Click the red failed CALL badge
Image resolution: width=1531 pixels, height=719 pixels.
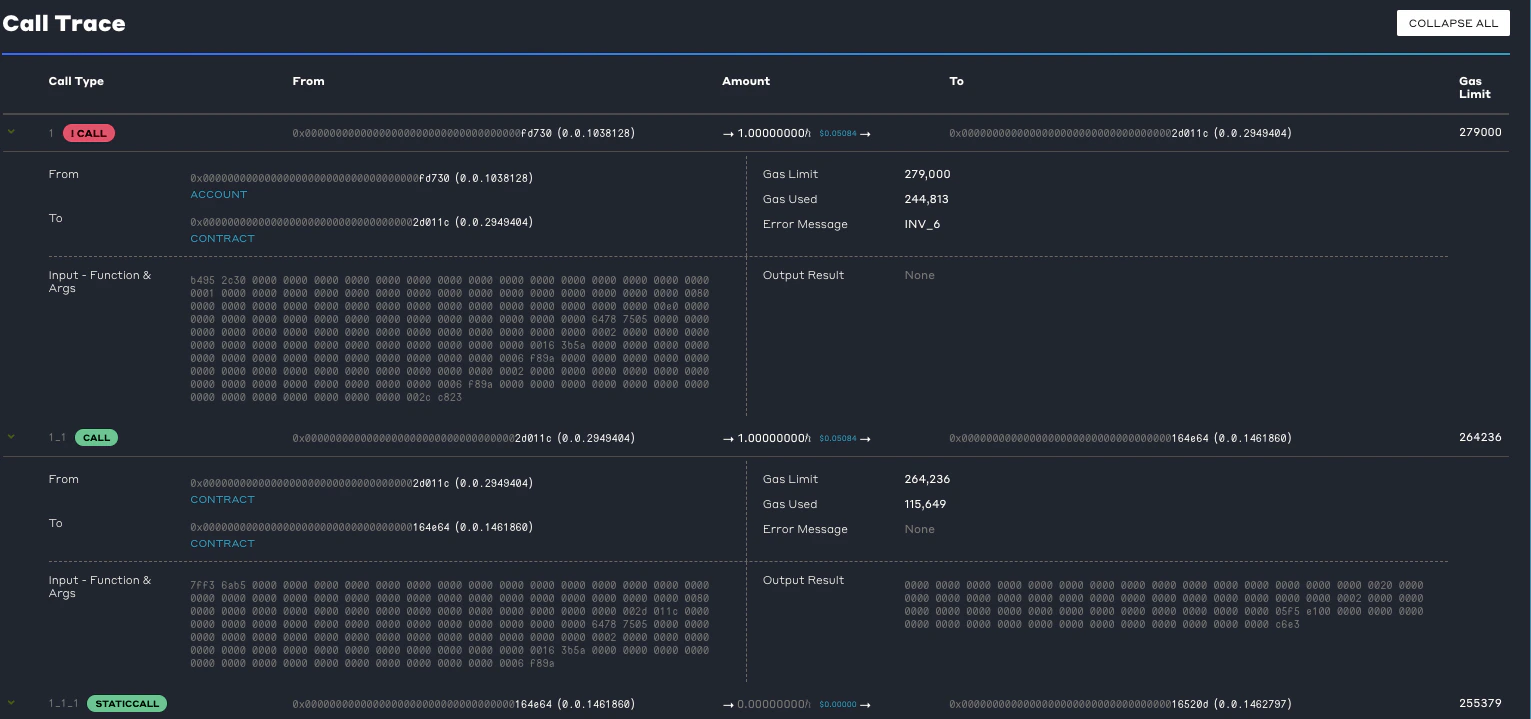[89, 133]
